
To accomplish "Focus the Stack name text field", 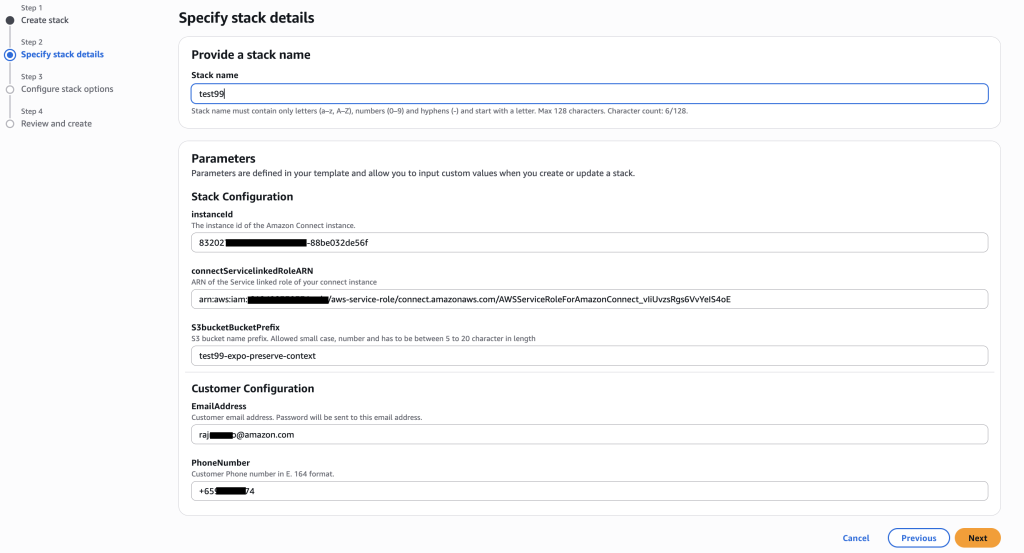I will (x=589, y=93).
